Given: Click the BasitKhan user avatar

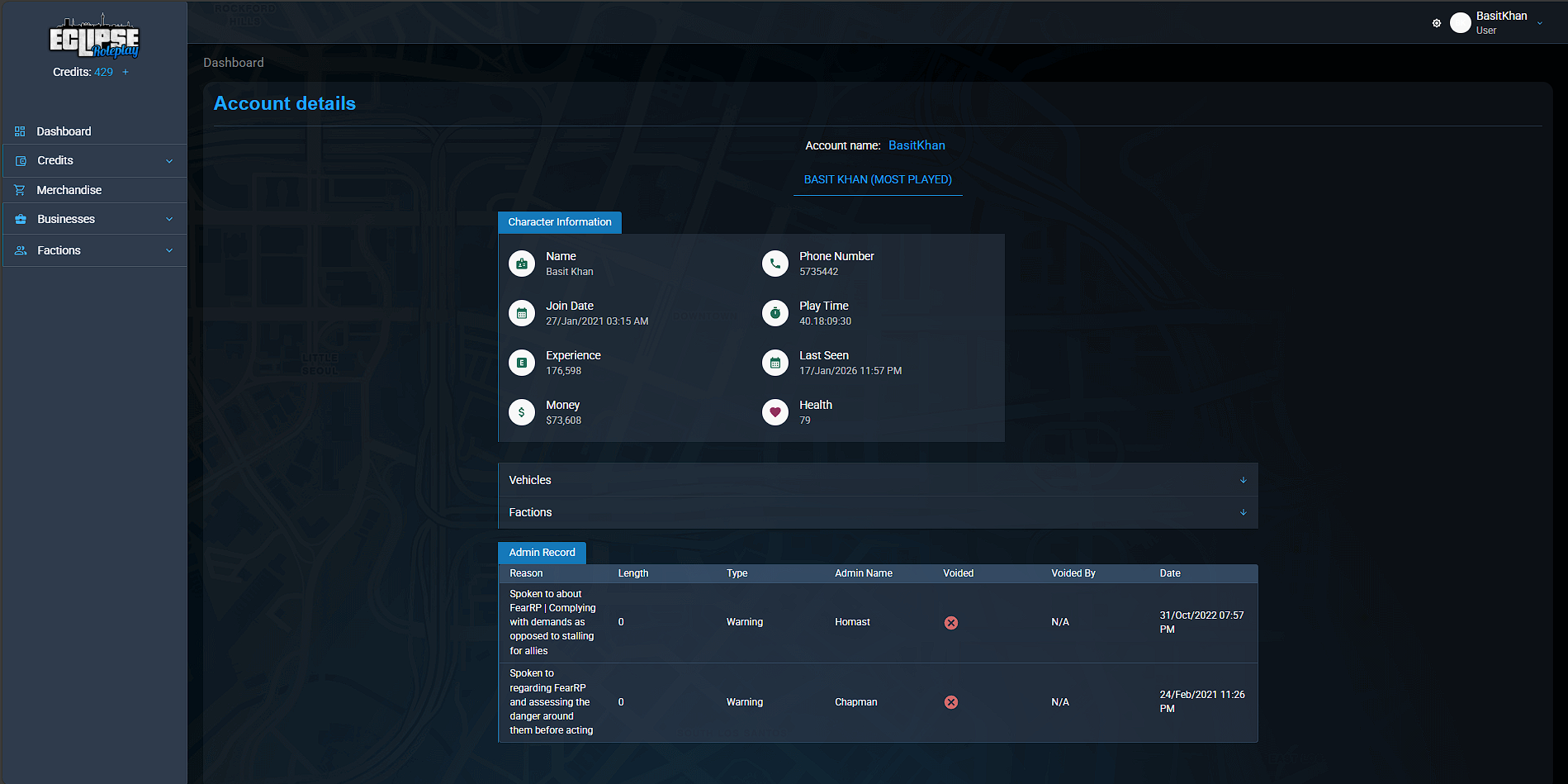Looking at the screenshot, I should pyautogui.click(x=1461, y=23).
